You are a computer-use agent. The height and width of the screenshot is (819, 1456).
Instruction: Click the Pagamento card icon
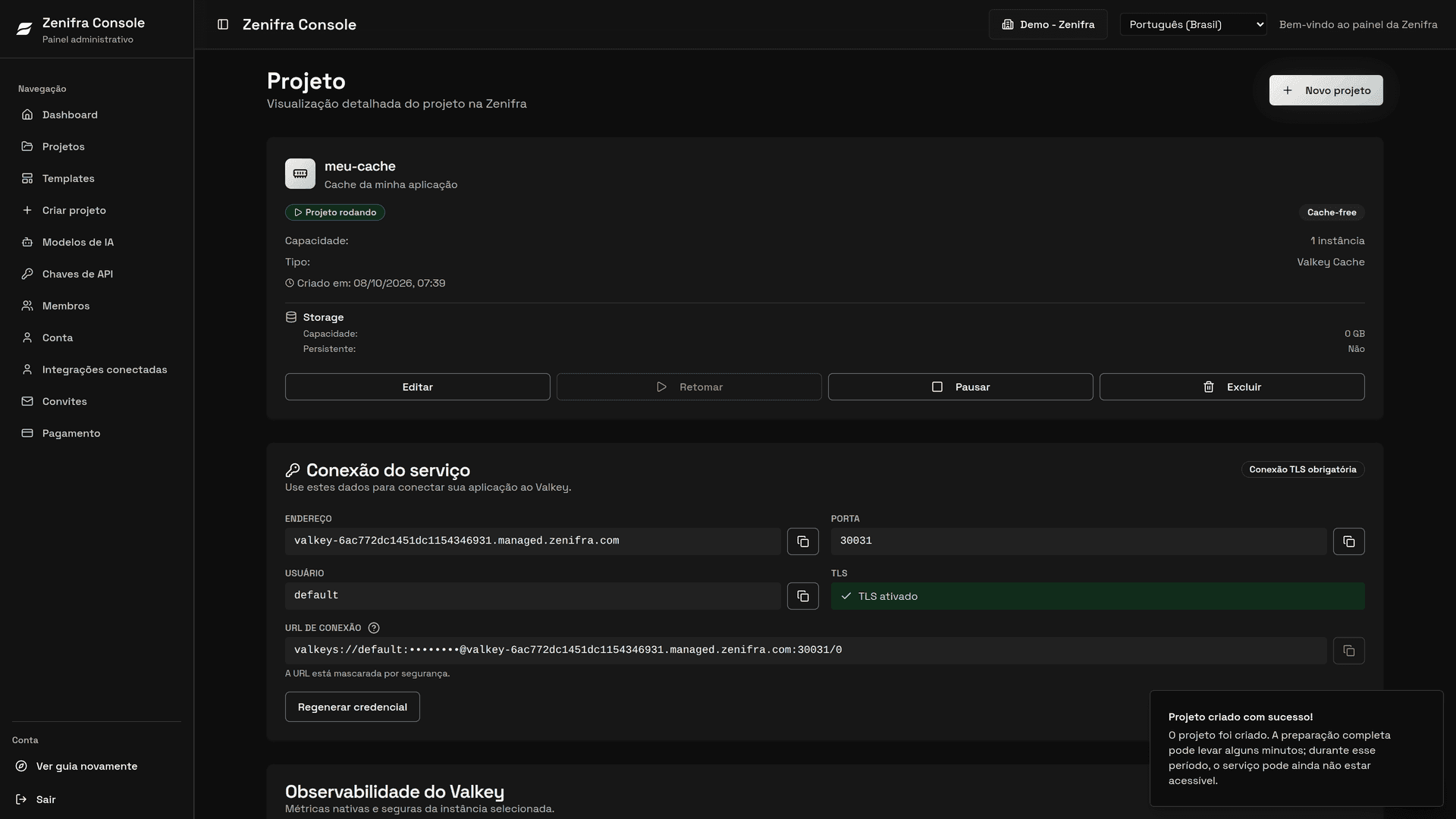(27, 433)
